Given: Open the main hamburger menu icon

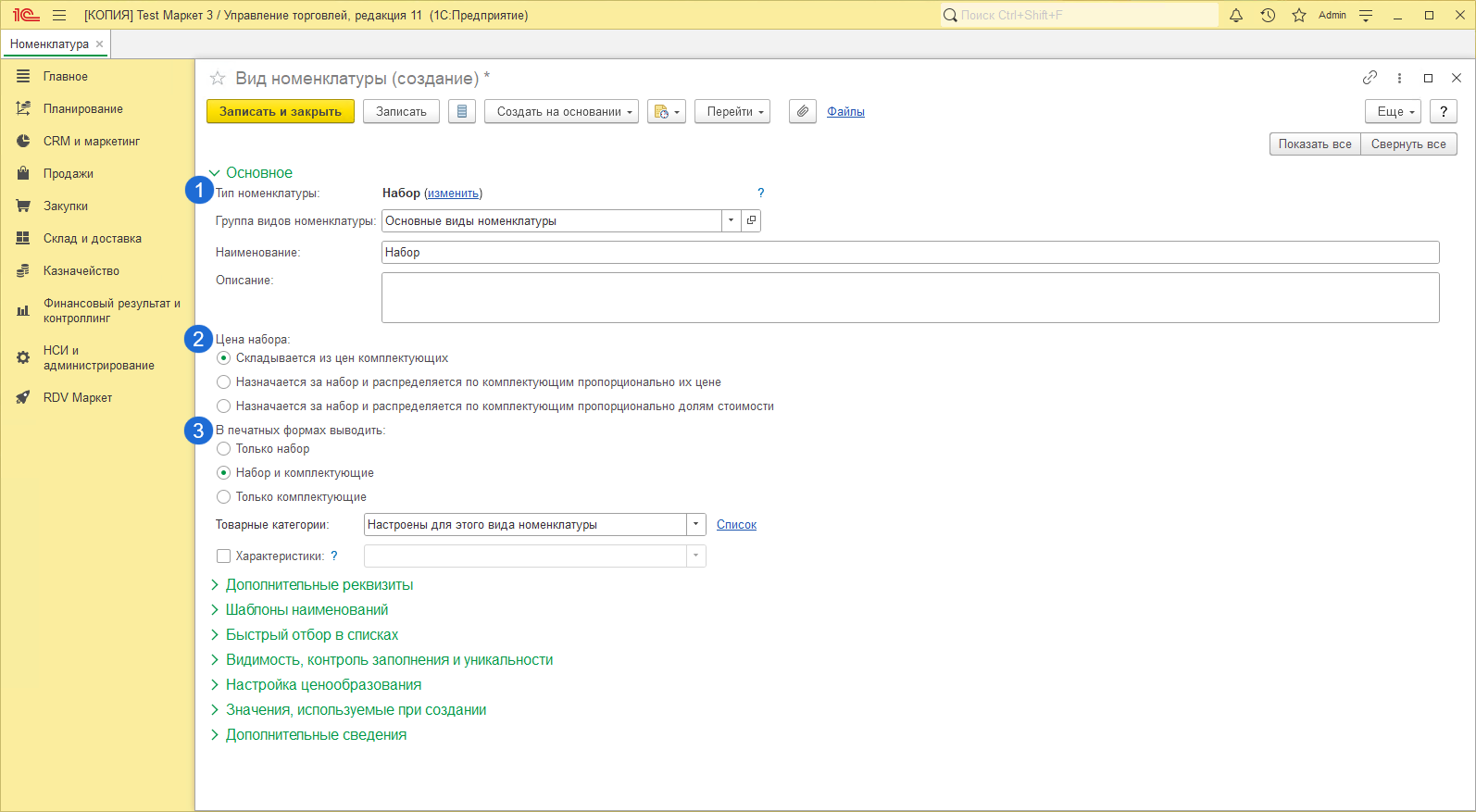Looking at the screenshot, I should click(59, 15).
